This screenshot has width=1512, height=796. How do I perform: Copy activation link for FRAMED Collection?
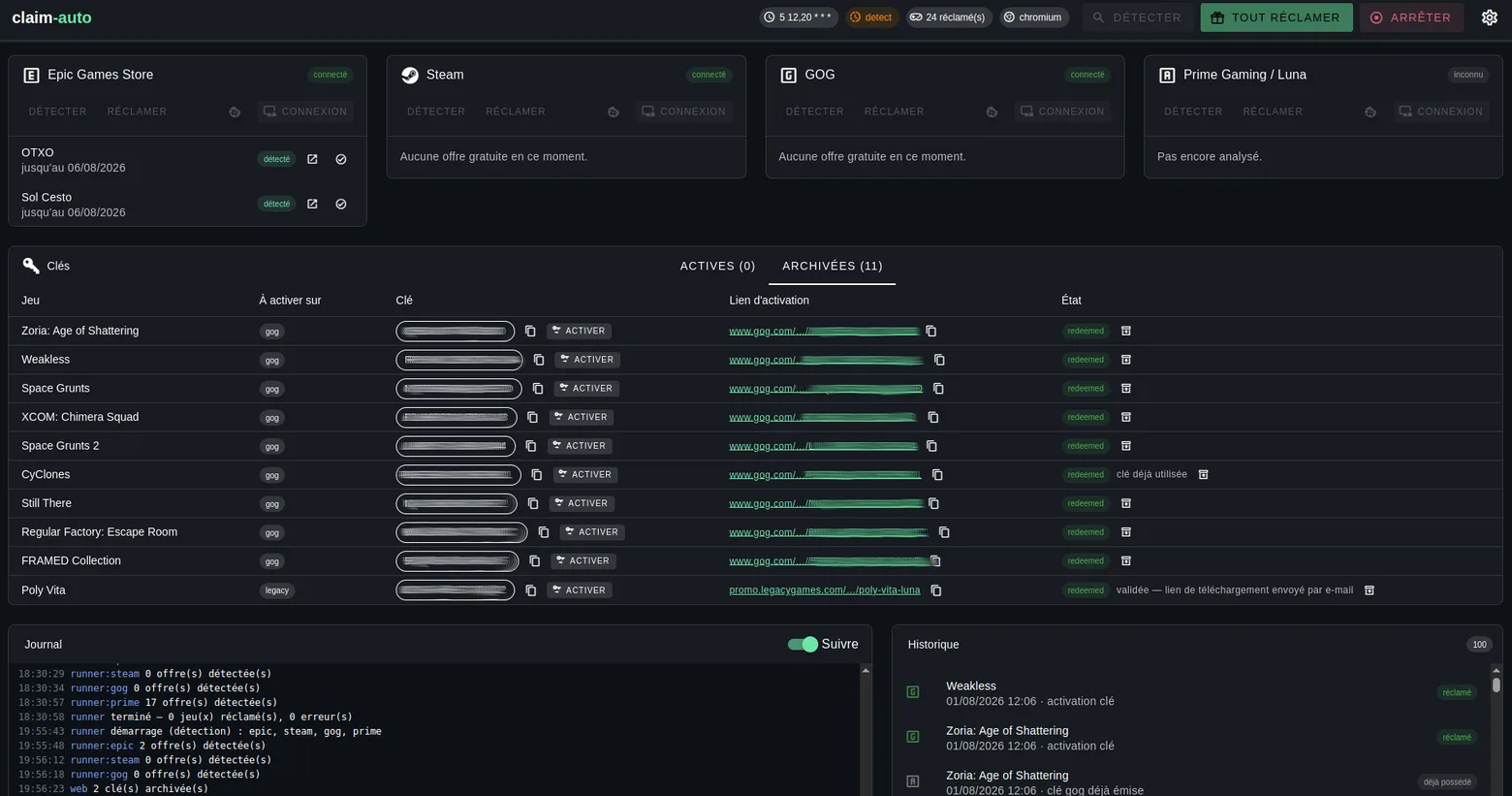point(936,560)
